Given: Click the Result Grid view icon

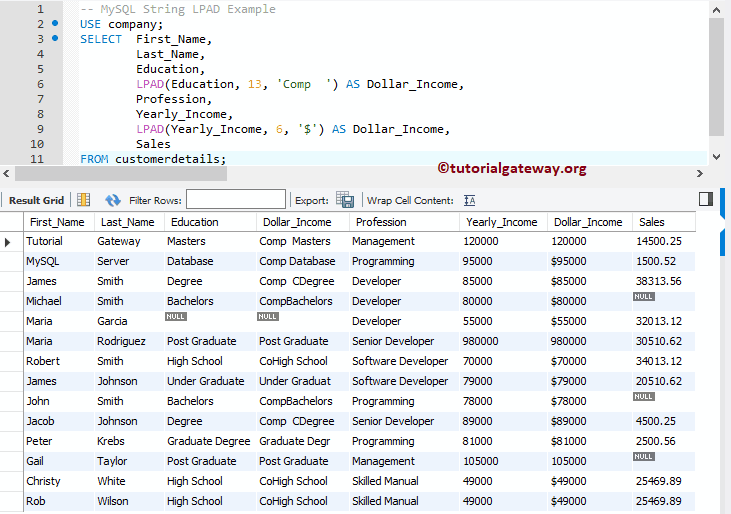Looking at the screenshot, I should [83, 200].
